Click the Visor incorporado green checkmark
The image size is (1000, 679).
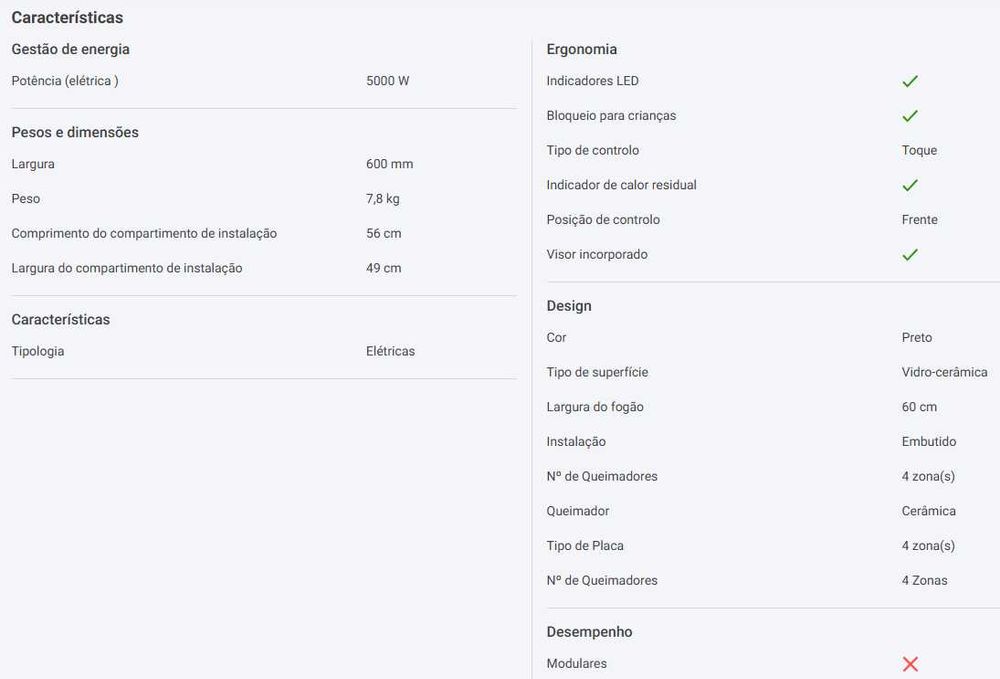(909, 255)
